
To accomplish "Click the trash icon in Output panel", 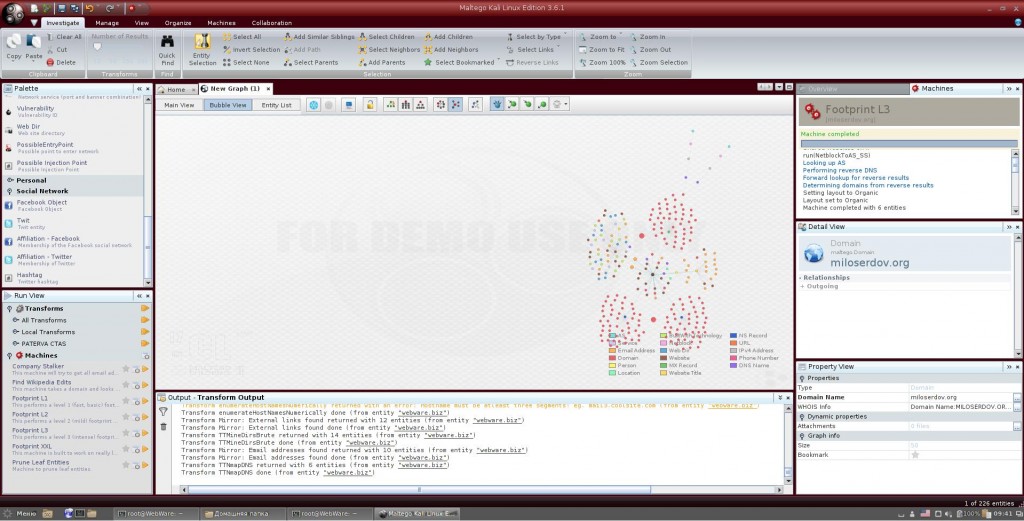I will (x=163, y=427).
